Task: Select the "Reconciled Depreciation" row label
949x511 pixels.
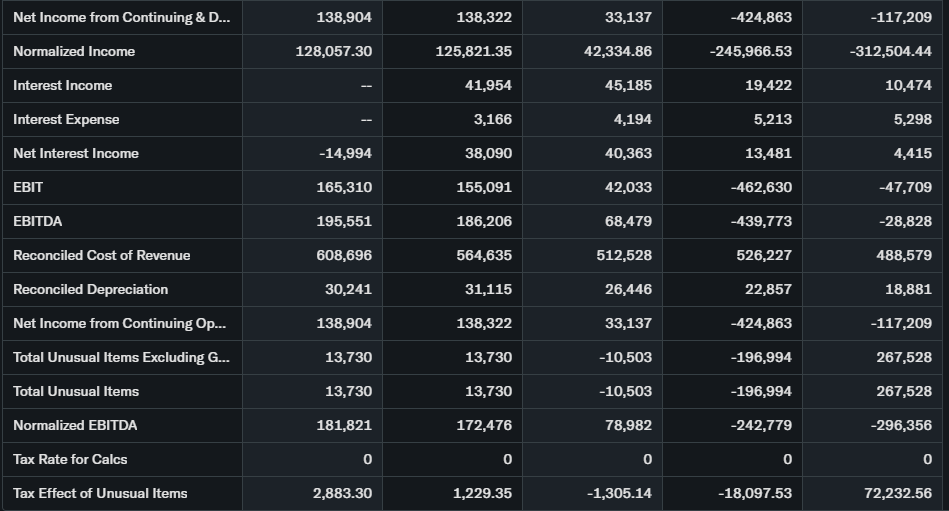Action: point(90,289)
